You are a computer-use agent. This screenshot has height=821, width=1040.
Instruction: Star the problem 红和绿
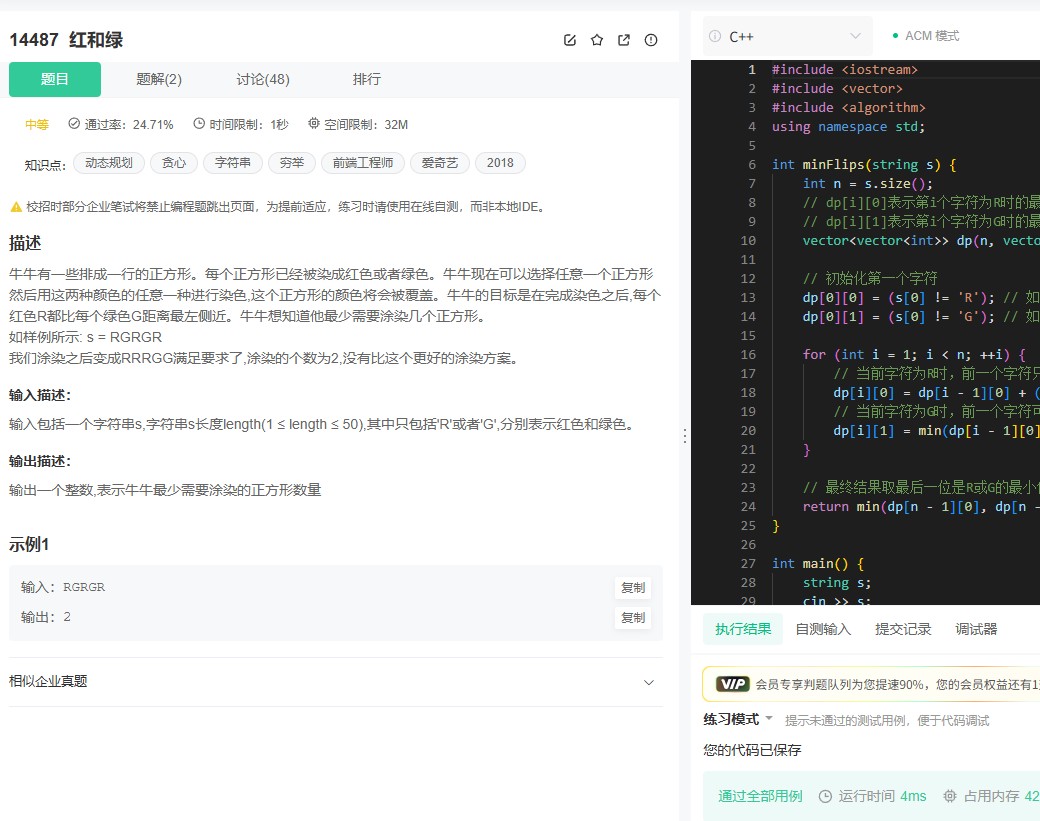pos(597,40)
